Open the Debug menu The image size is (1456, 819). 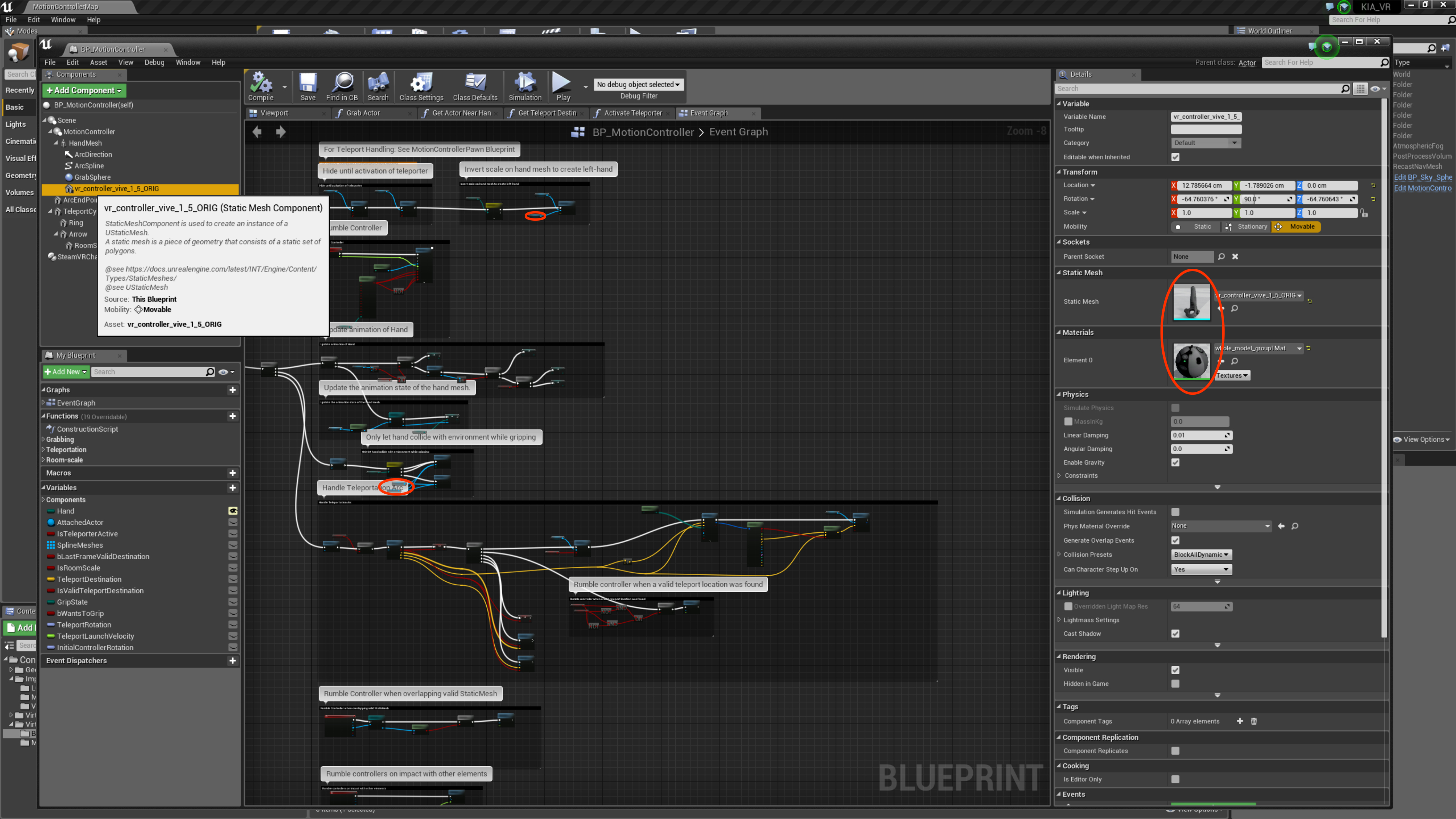point(154,63)
